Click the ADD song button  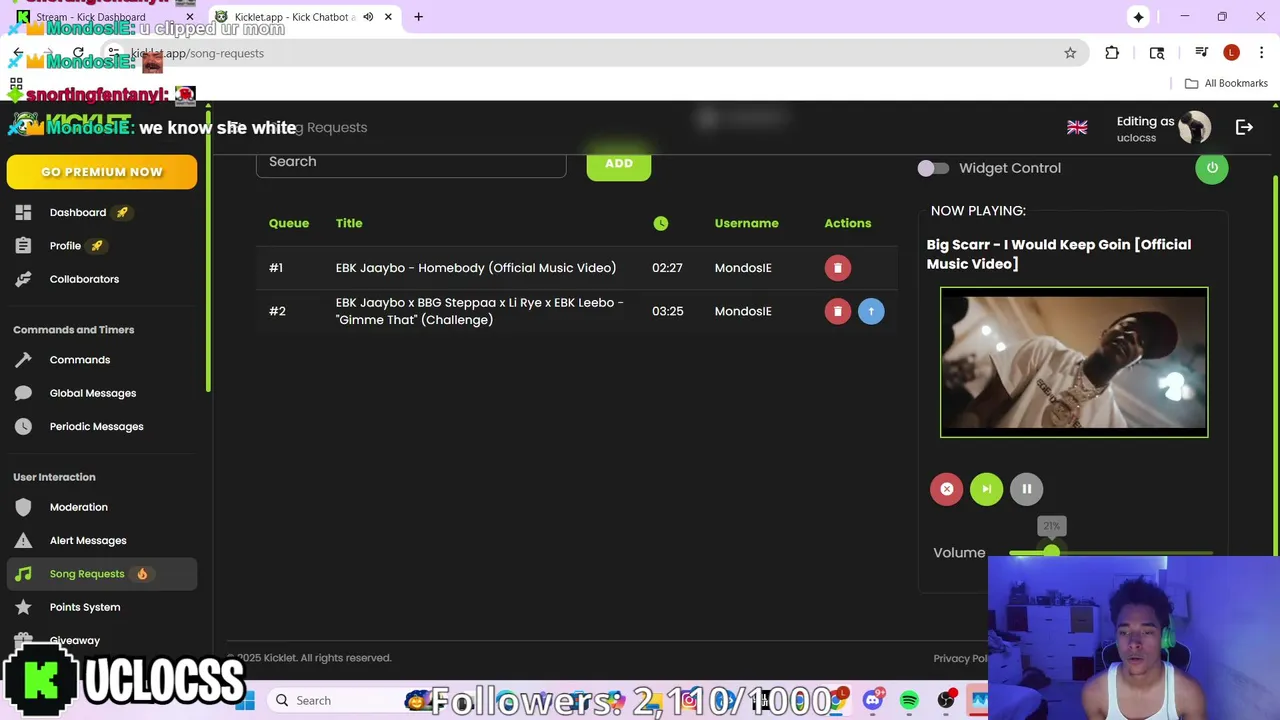click(619, 163)
